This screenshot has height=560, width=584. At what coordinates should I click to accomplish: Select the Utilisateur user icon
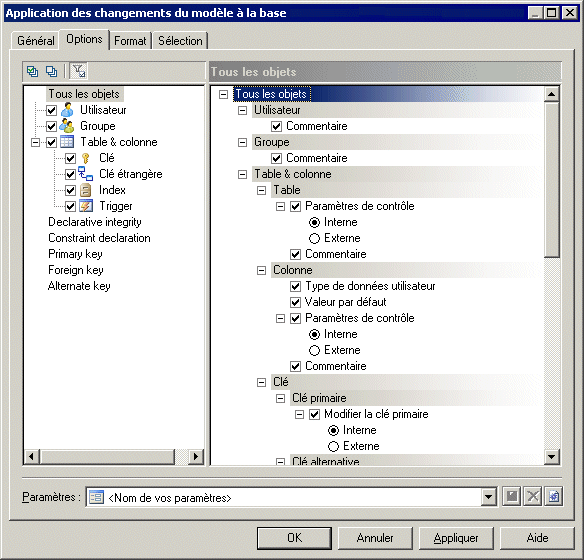[x=67, y=110]
